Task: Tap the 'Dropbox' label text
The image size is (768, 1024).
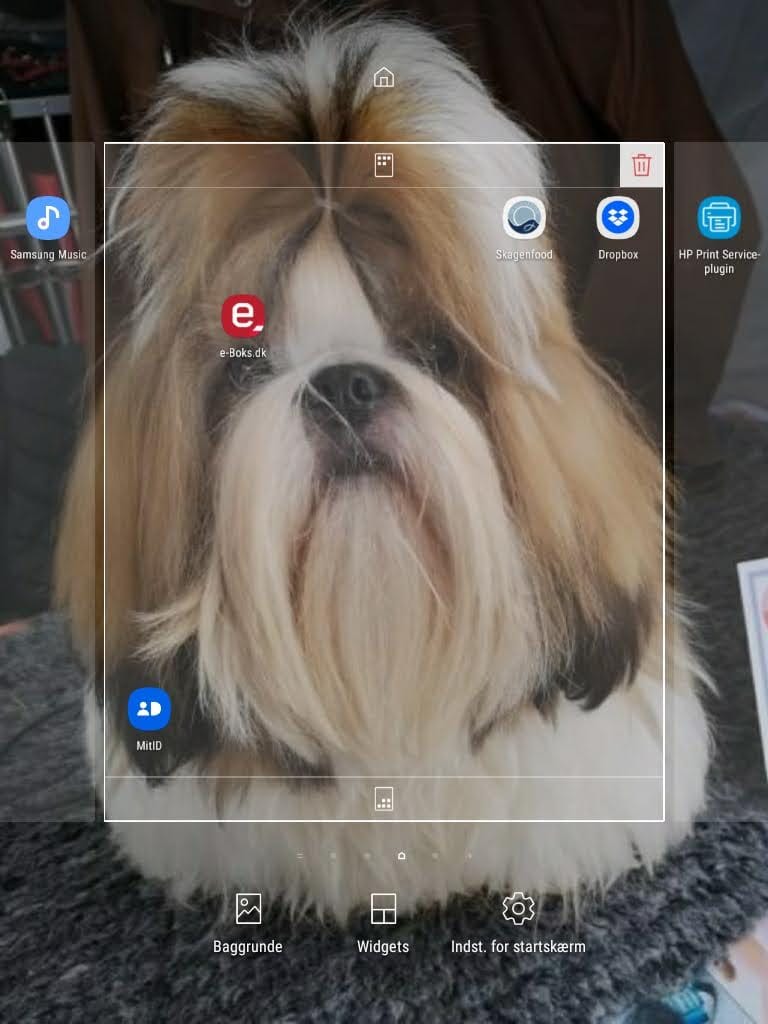Action: coord(618,255)
